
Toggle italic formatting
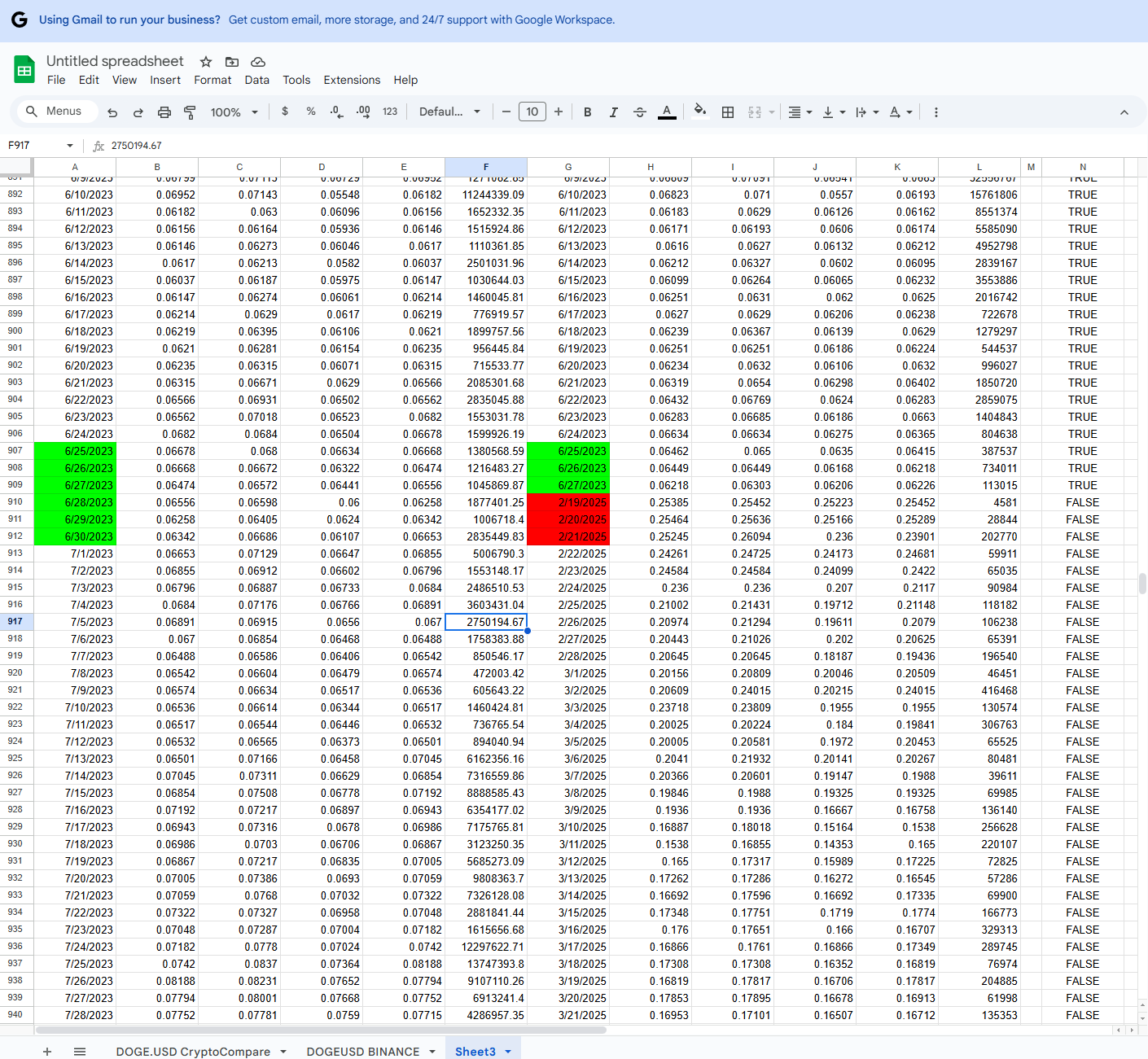tap(613, 112)
